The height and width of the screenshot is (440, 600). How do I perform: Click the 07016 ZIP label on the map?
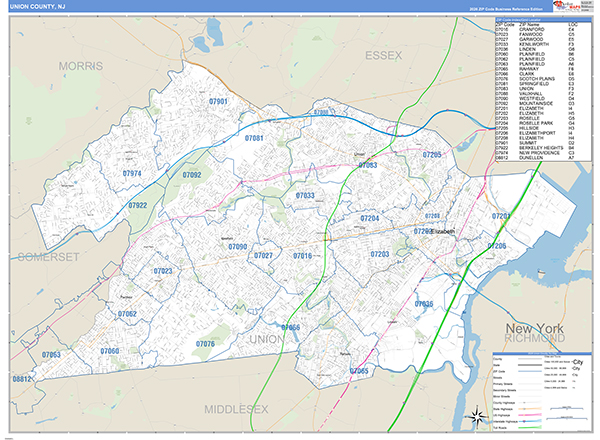click(x=302, y=256)
